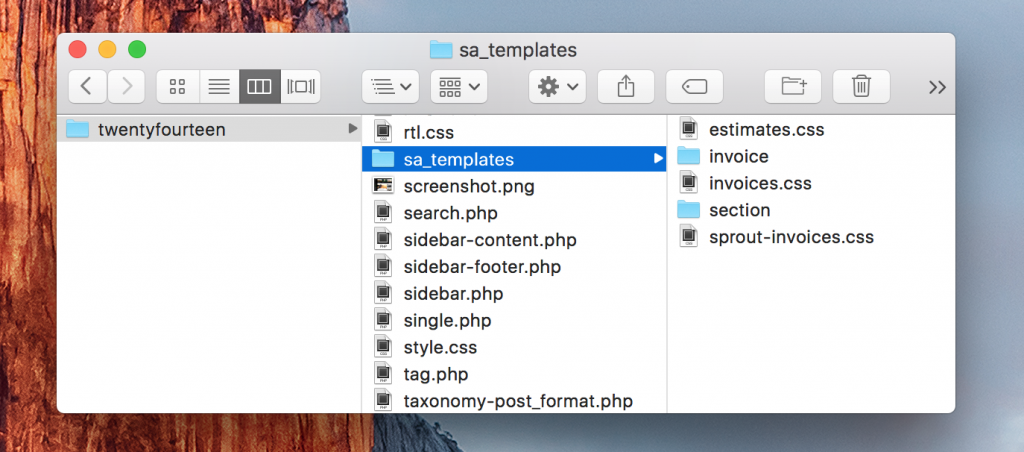Select estimates.css file
This screenshot has width=1024, height=452.
click(810, 129)
